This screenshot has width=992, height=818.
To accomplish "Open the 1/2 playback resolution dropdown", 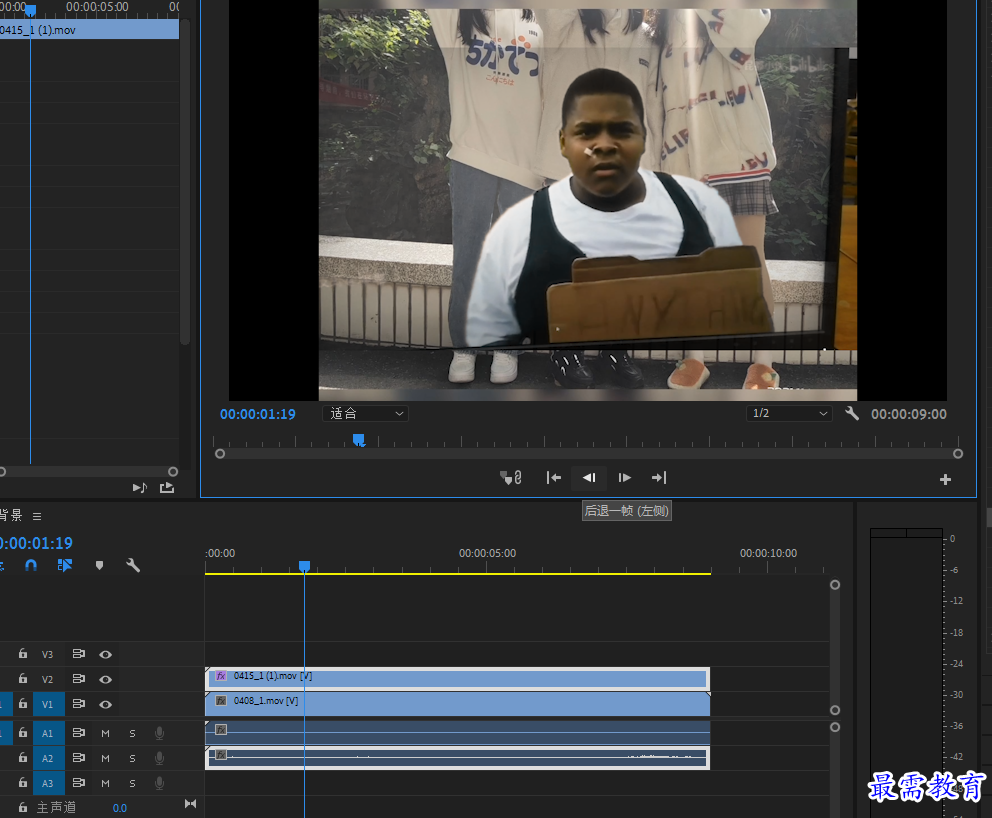I will click(788, 413).
